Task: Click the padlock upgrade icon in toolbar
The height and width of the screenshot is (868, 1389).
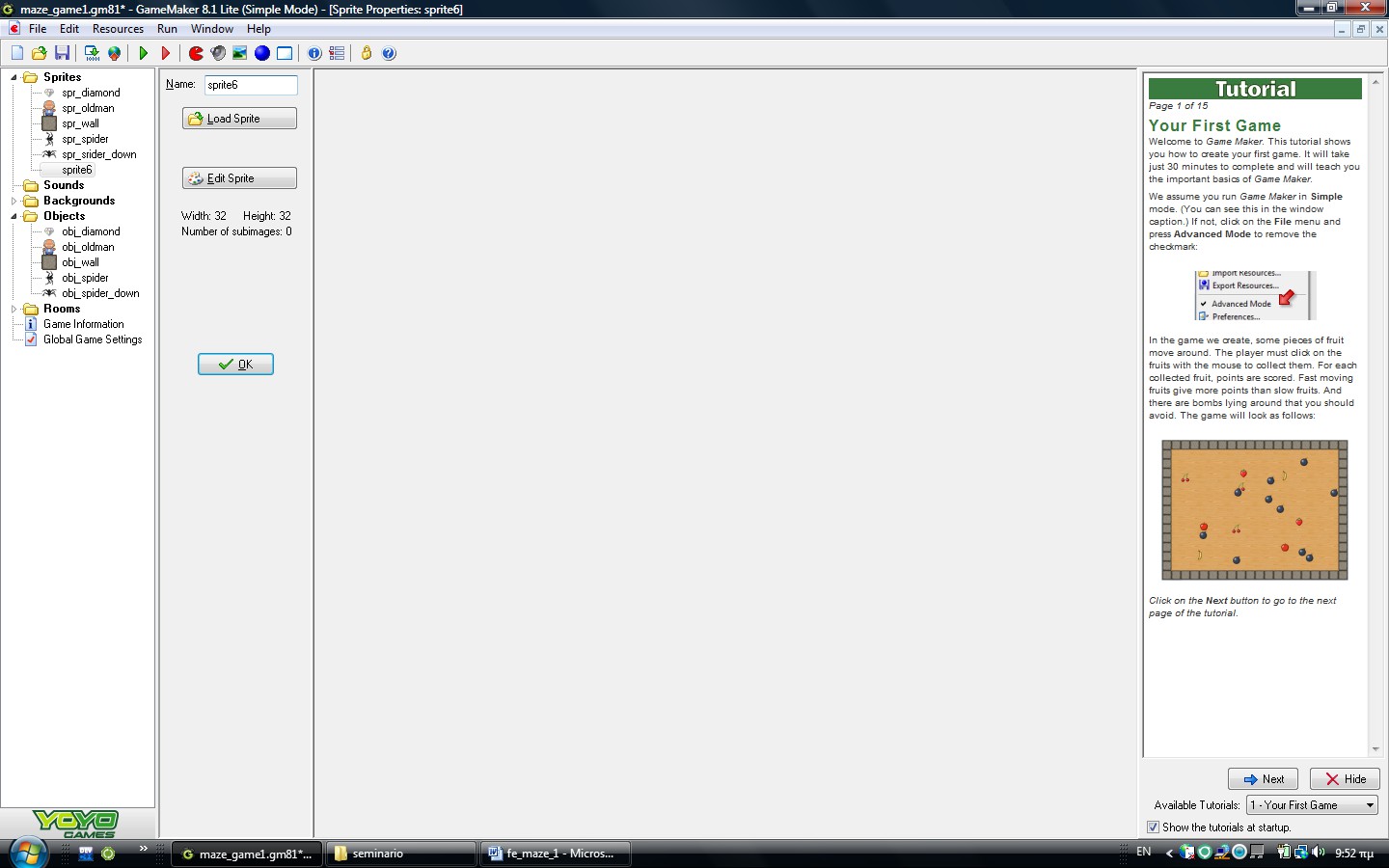Action: [367, 53]
